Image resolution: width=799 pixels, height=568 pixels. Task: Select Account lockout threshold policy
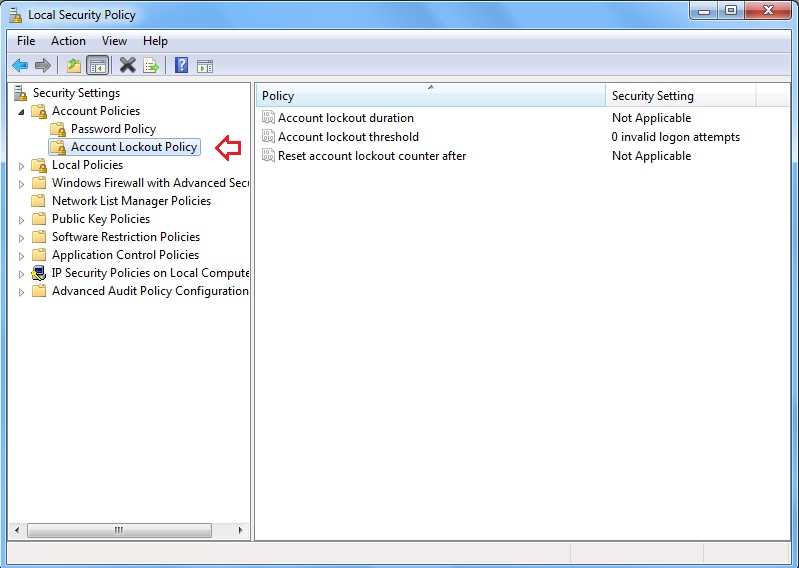pos(348,137)
